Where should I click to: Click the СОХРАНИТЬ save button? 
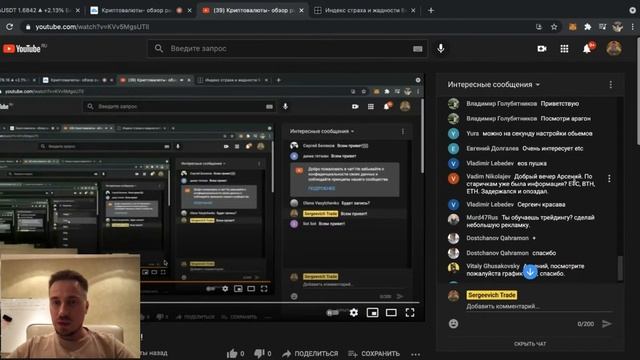point(373,353)
